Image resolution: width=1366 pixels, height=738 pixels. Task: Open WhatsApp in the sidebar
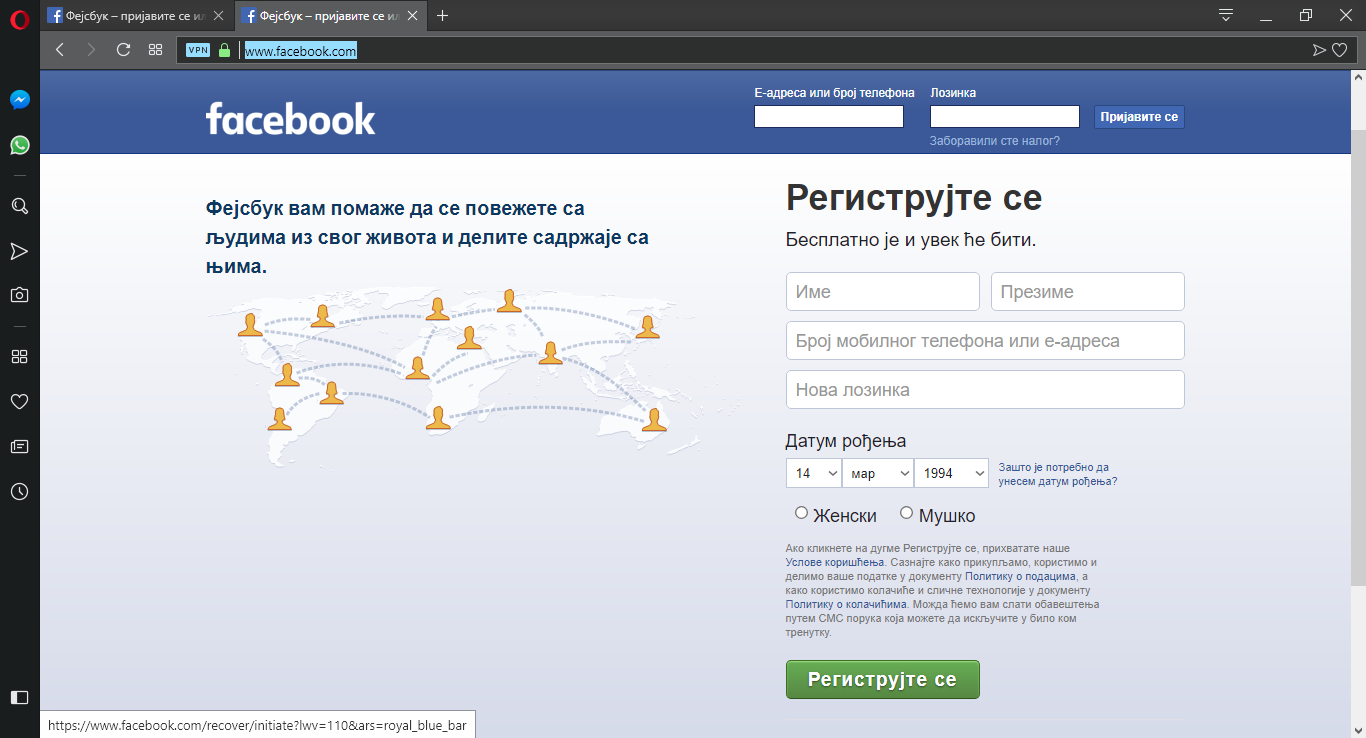pos(19,145)
